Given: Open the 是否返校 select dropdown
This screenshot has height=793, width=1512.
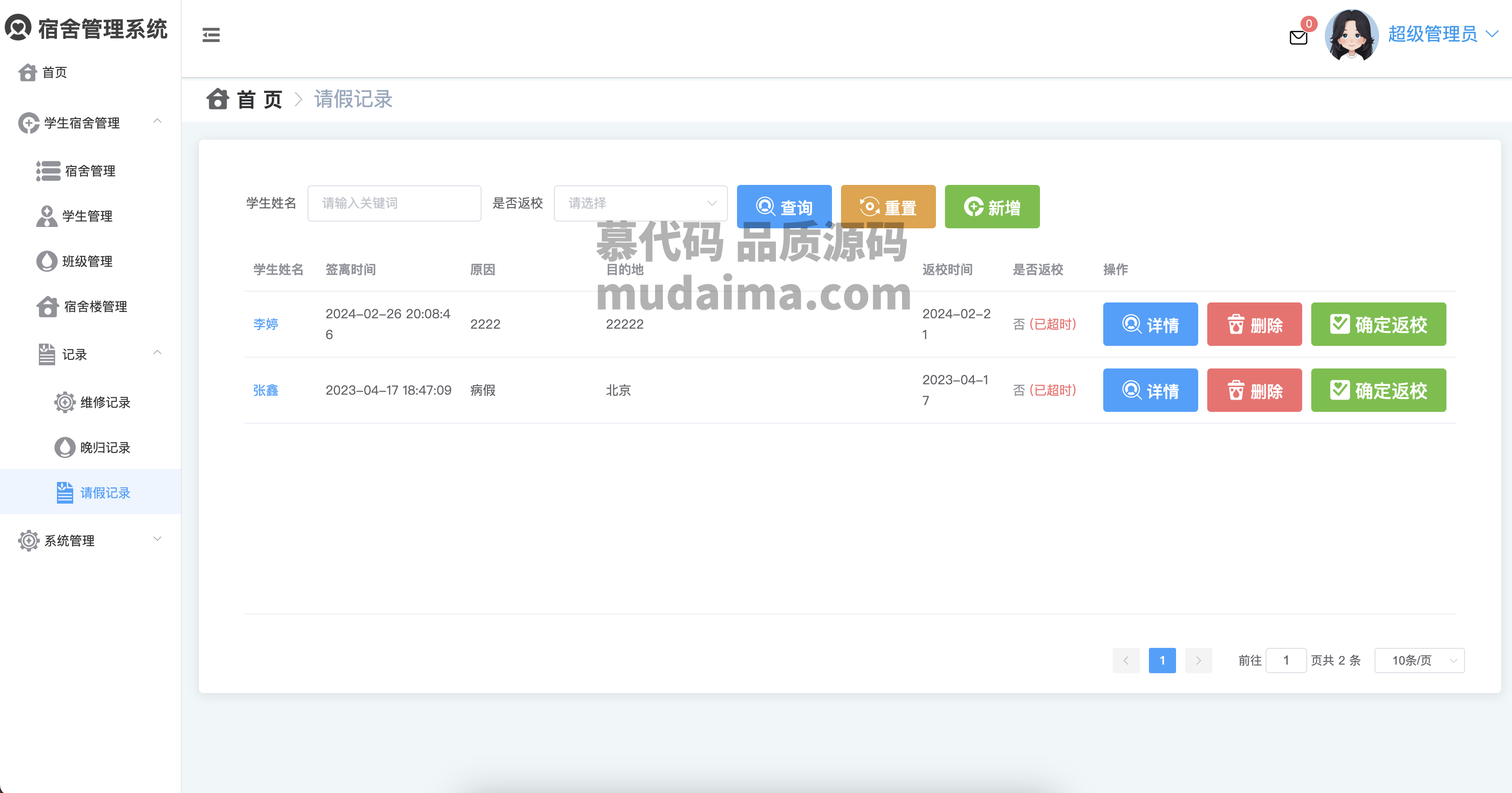Looking at the screenshot, I should click(640, 203).
